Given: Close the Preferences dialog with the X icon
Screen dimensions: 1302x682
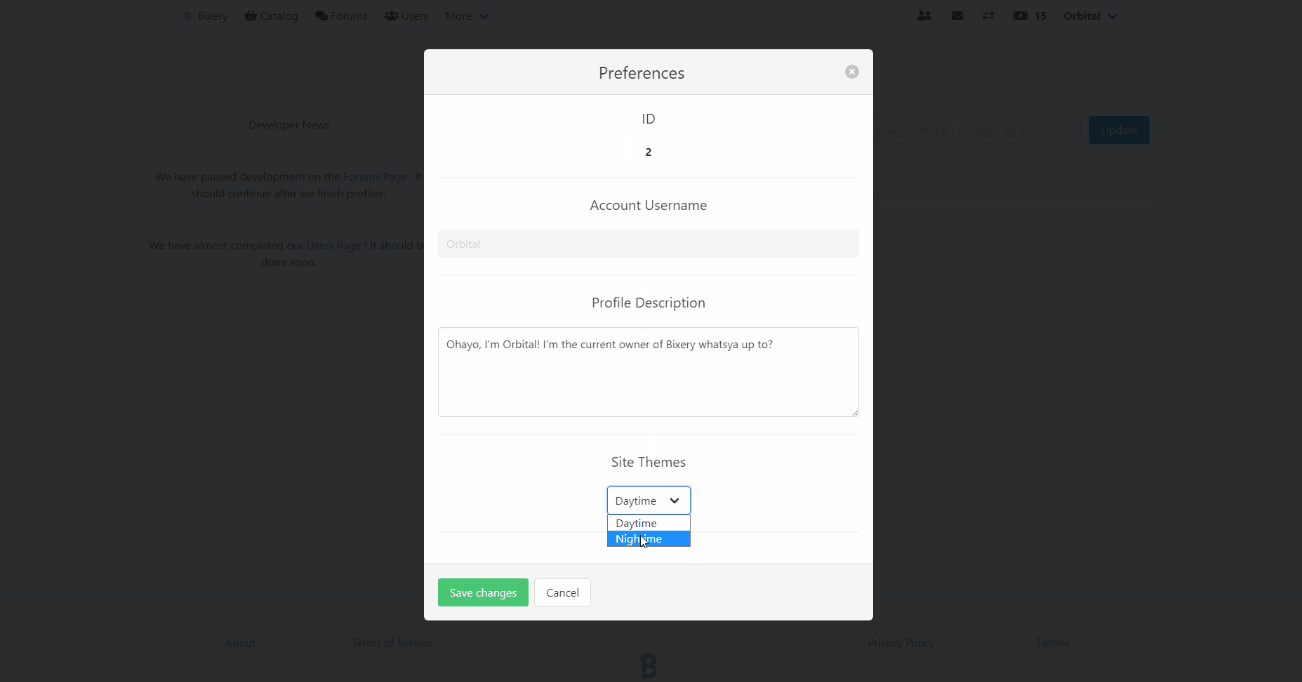Looking at the screenshot, I should pyautogui.click(x=852, y=72).
